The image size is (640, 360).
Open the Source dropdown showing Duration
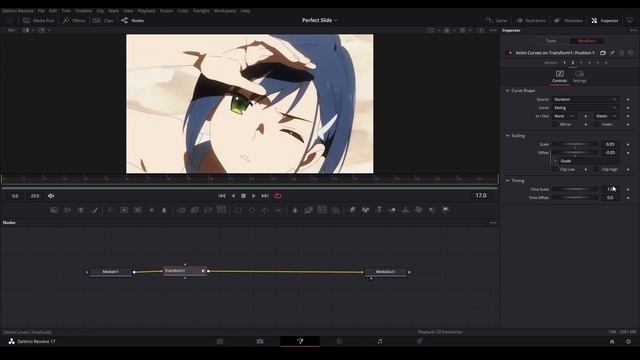click(586, 99)
